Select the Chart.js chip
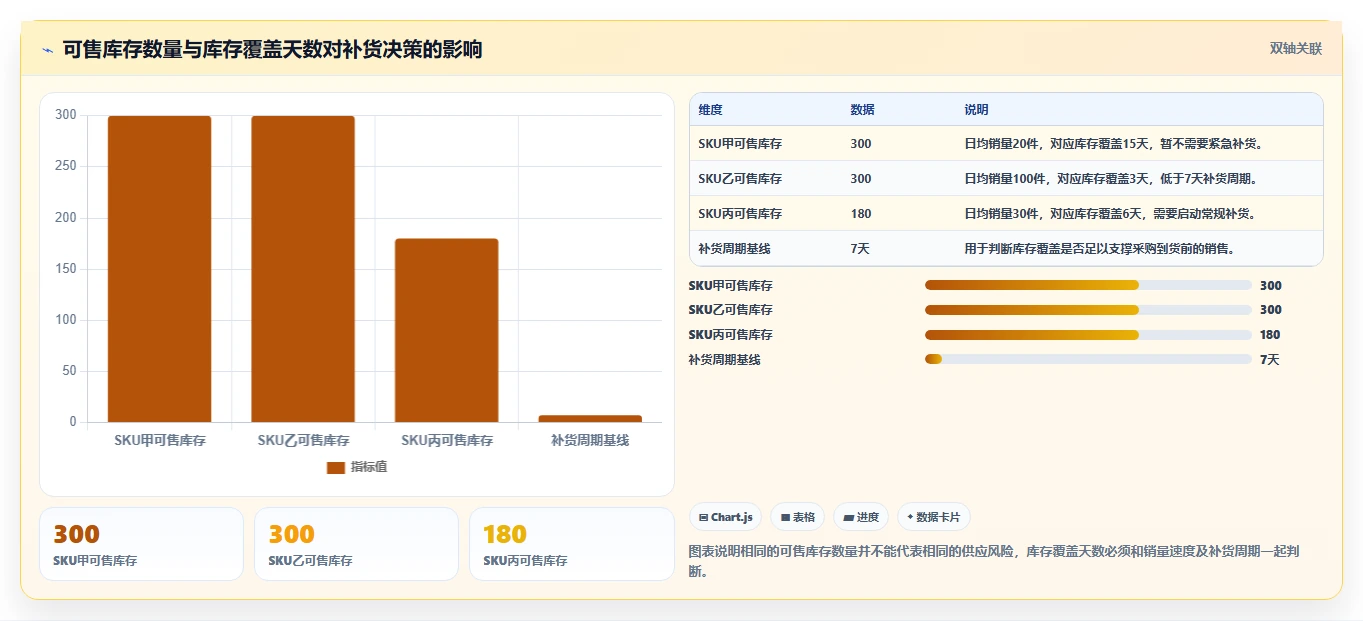Screen dimensions: 1363x621 coord(726,517)
